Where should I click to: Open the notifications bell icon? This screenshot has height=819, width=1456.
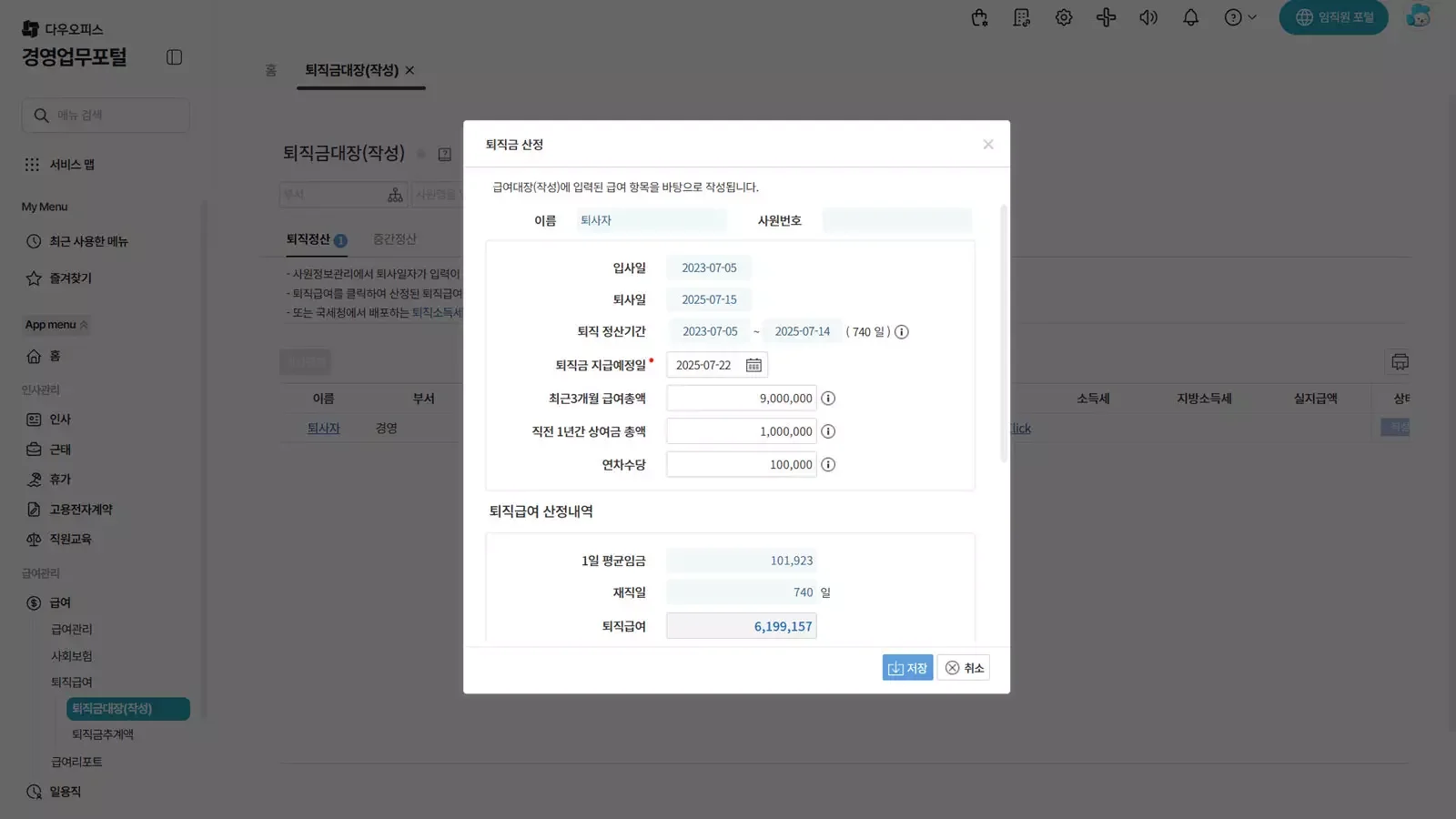coord(1191,17)
